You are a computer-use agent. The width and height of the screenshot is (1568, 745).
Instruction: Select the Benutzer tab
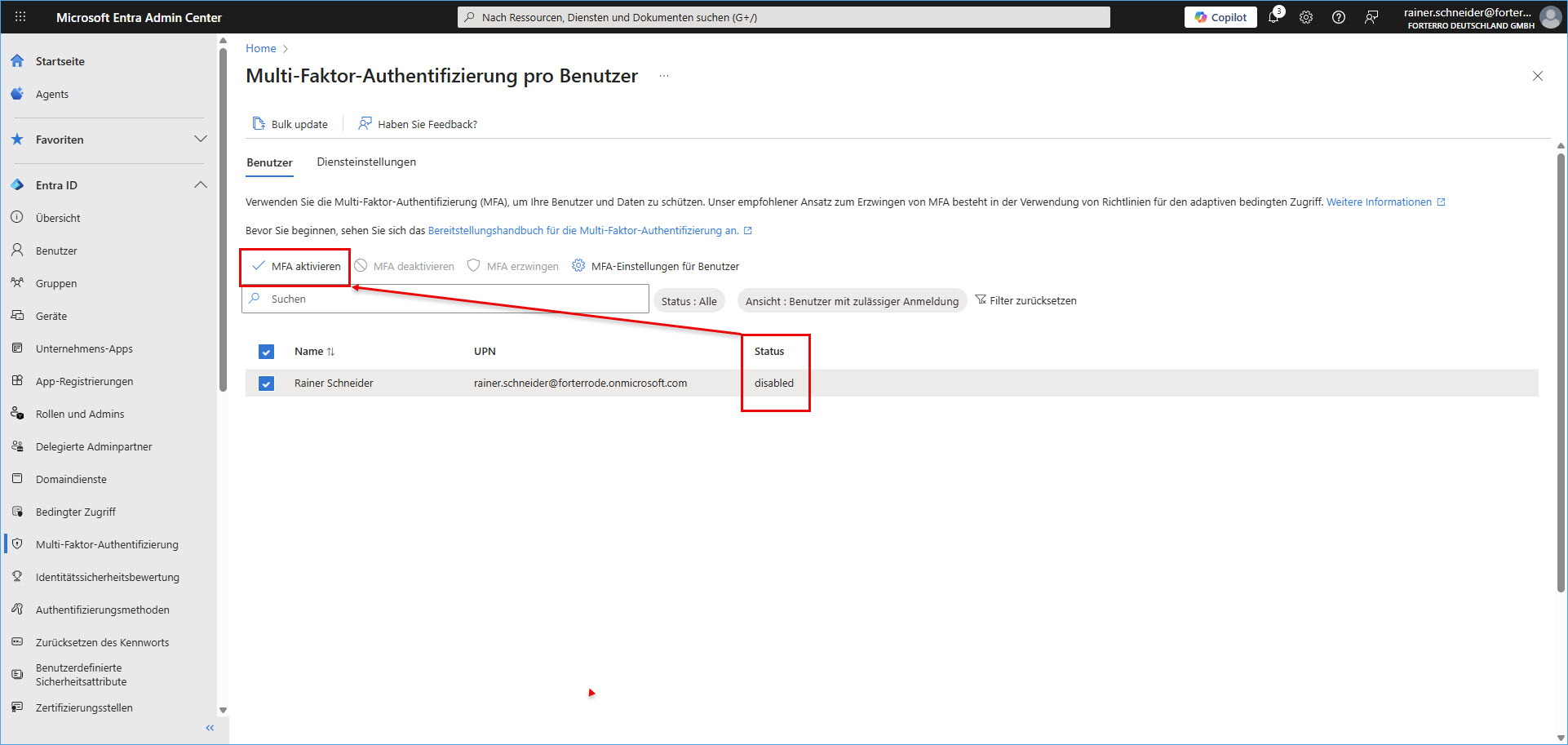coord(269,162)
